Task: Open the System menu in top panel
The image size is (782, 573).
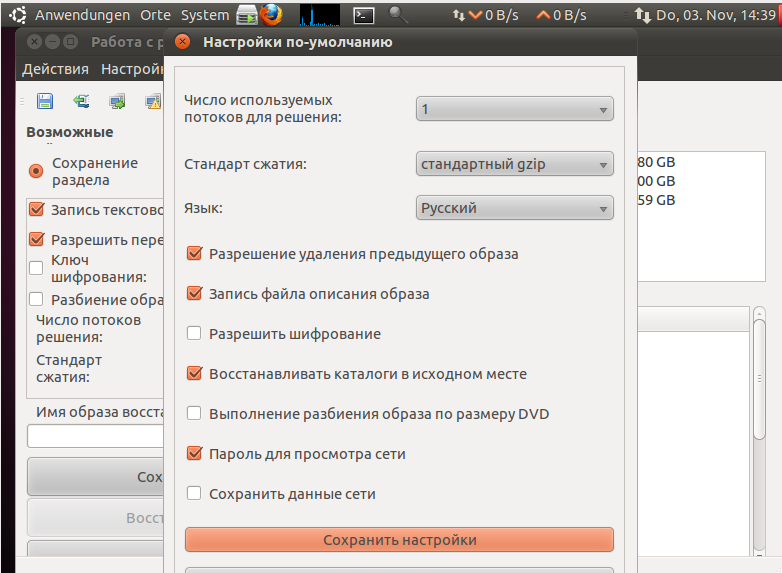Action: pos(205,15)
